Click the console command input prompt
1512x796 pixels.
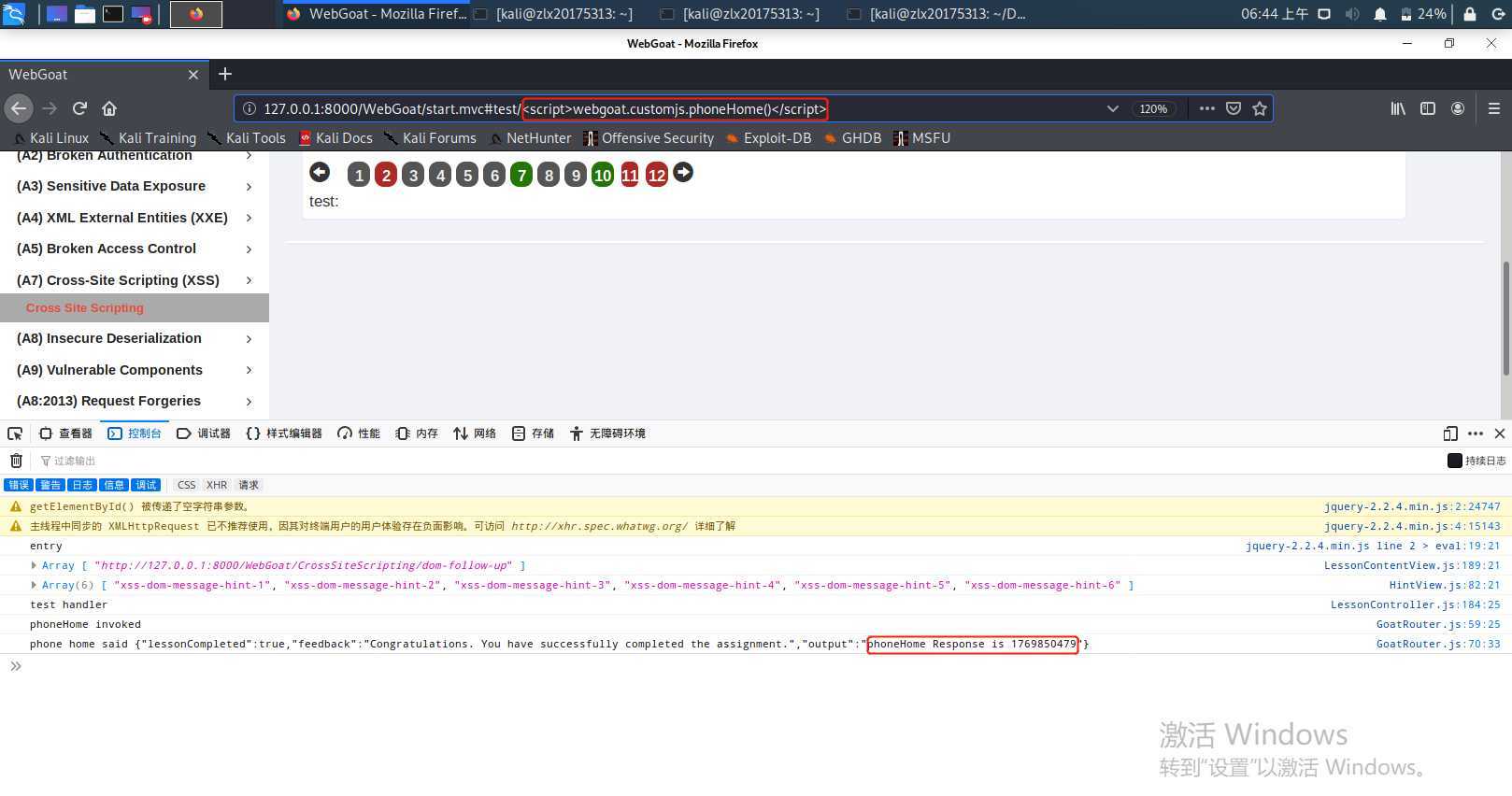click(756, 666)
